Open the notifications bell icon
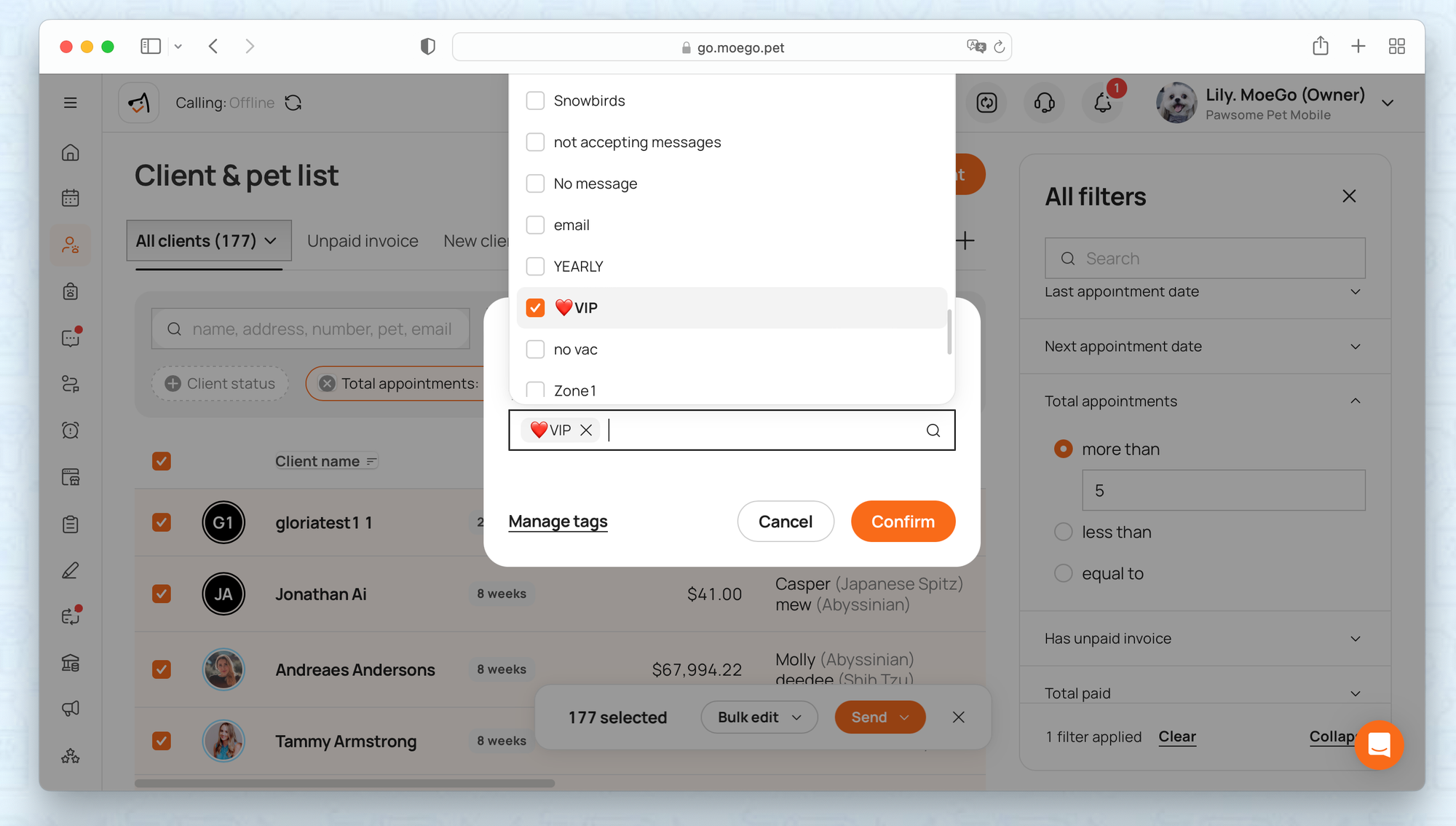 click(x=1102, y=103)
